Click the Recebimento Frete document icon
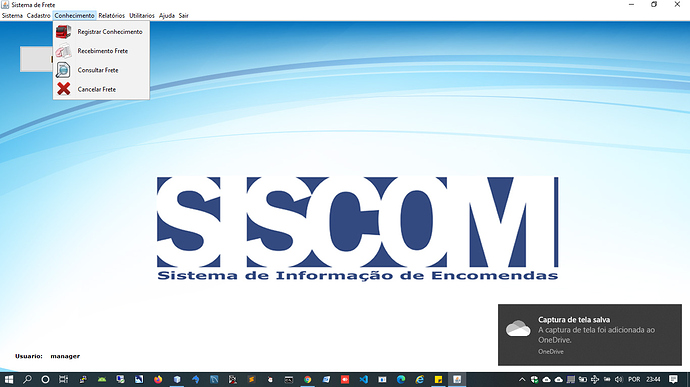 point(63,51)
